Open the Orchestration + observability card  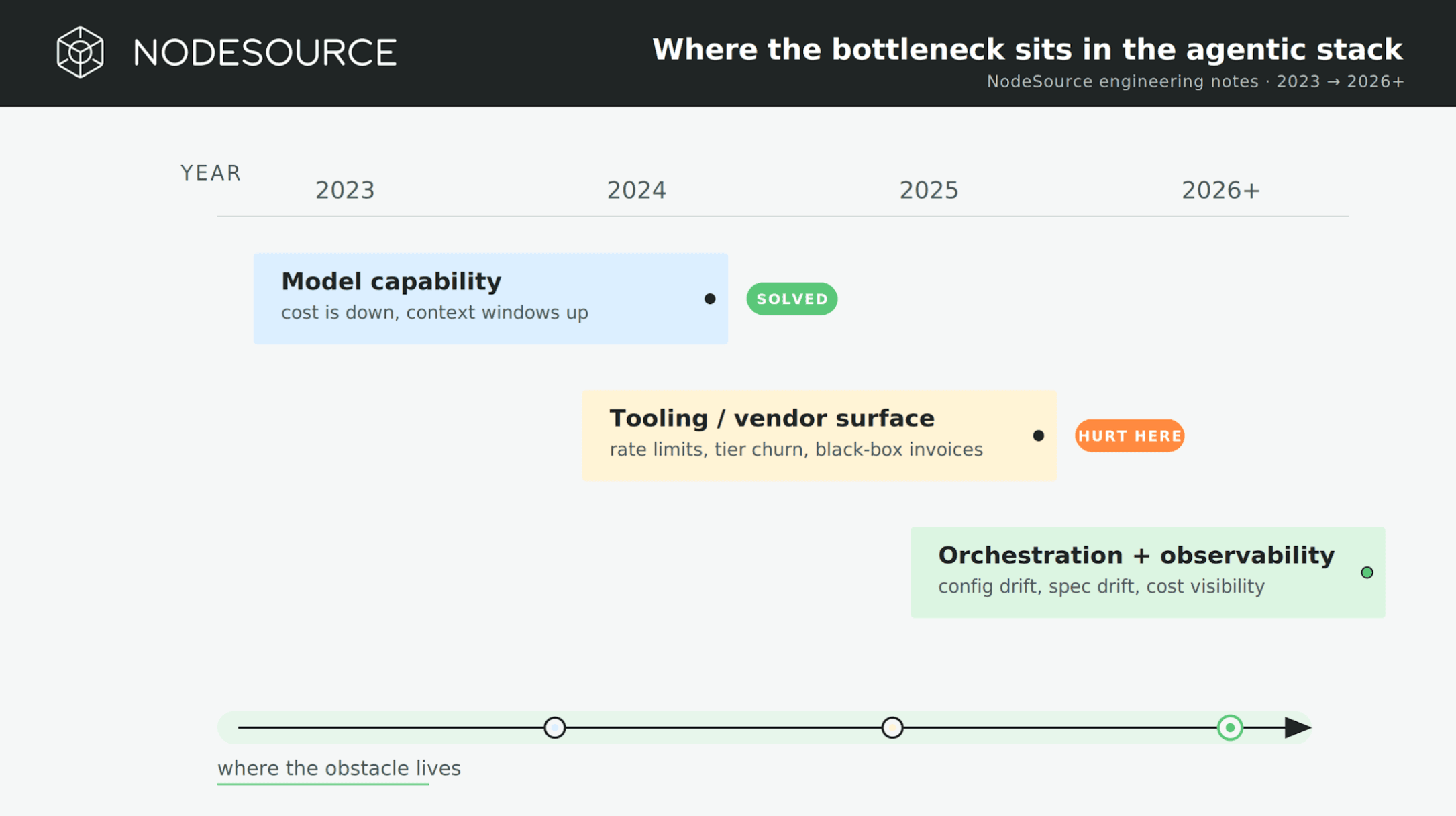1147,572
